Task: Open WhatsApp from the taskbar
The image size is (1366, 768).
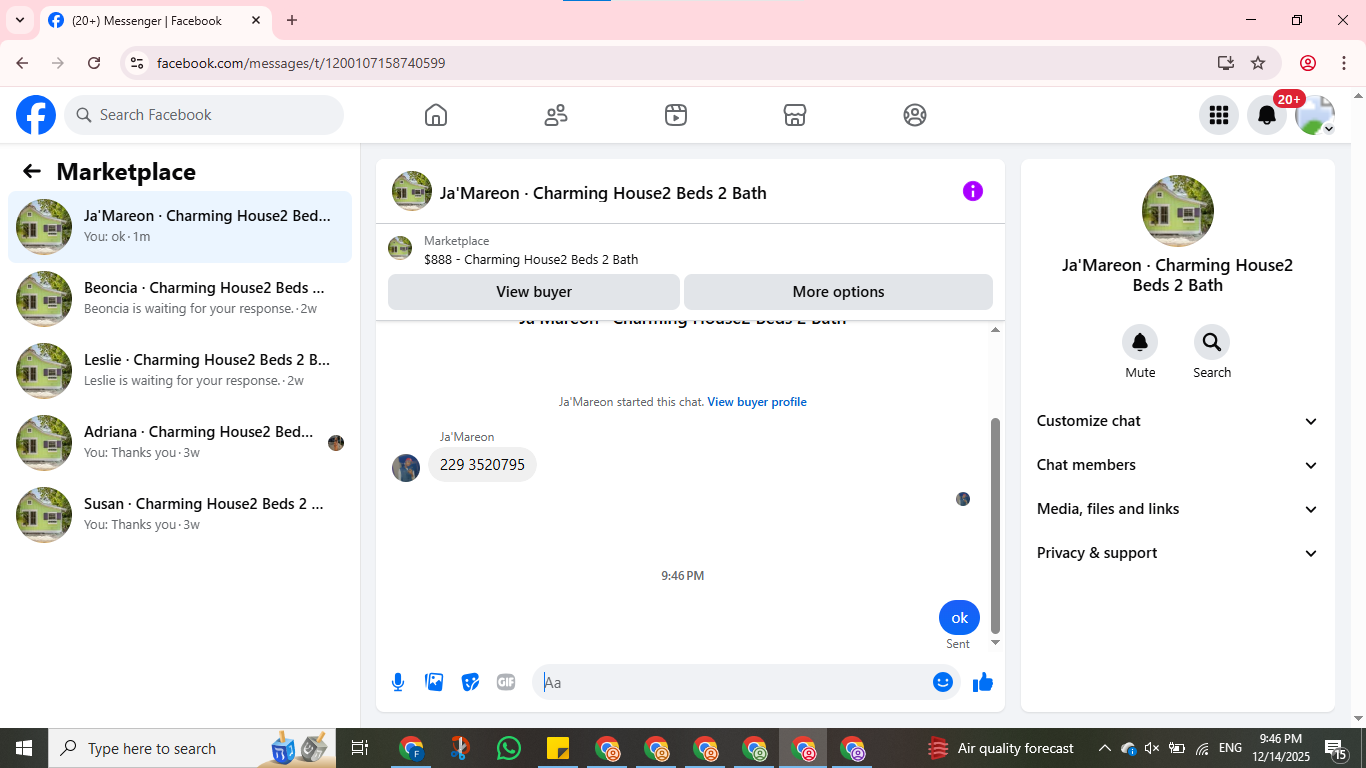Action: click(509, 748)
